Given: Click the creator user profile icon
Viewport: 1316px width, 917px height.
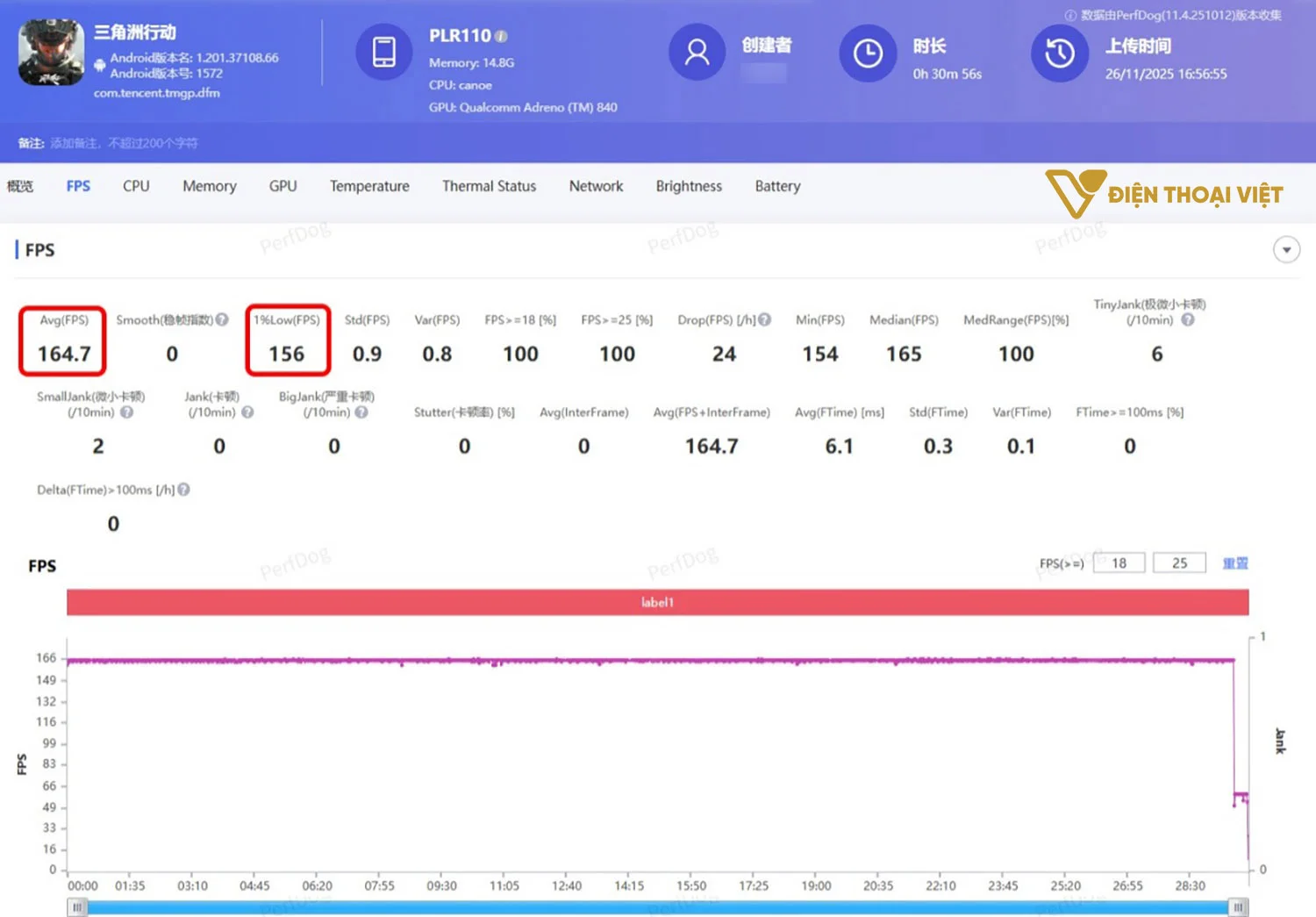Looking at the screenshot, I should 697,53.
